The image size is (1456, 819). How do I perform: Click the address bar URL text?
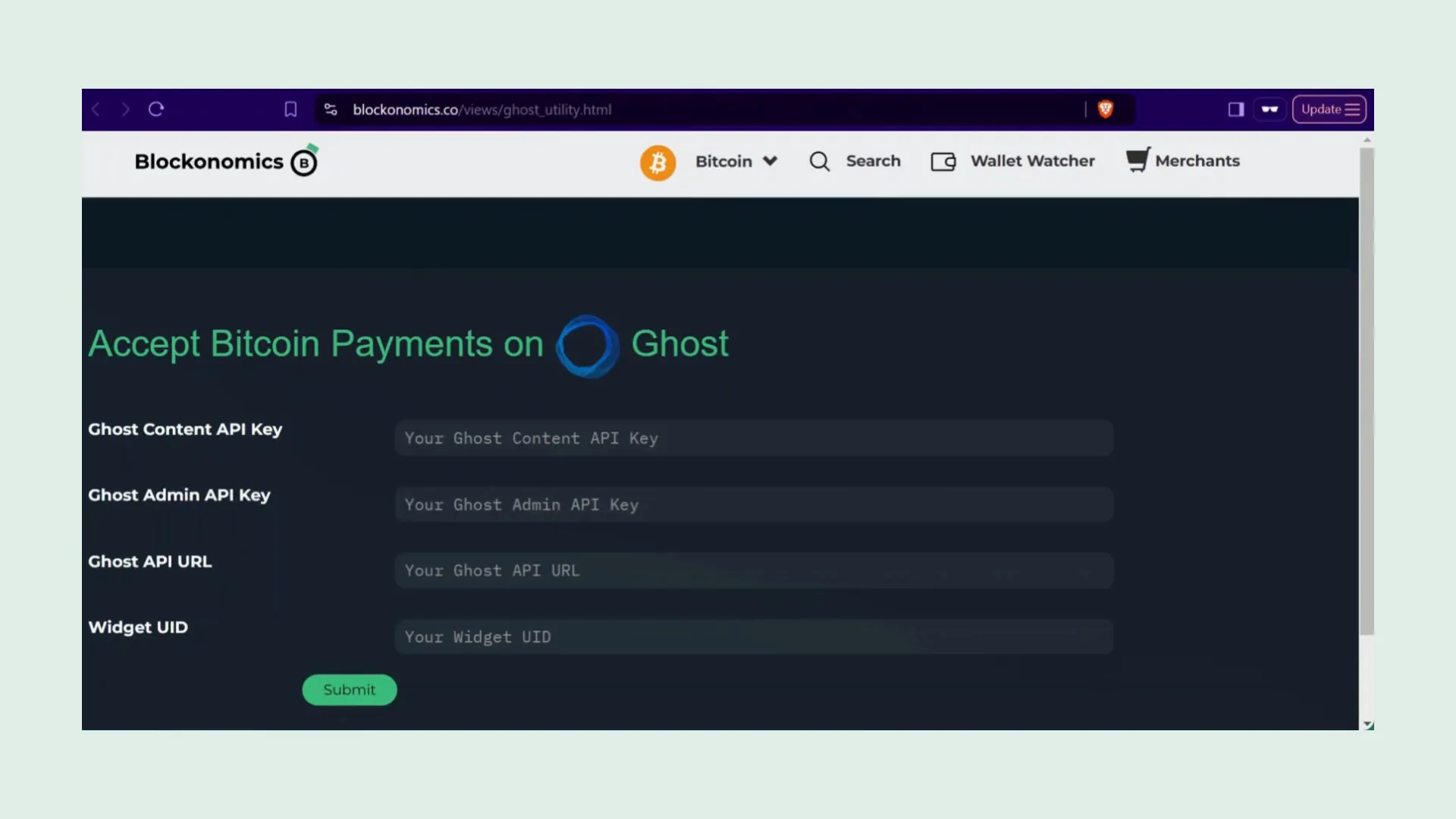[x=482, y=109]
